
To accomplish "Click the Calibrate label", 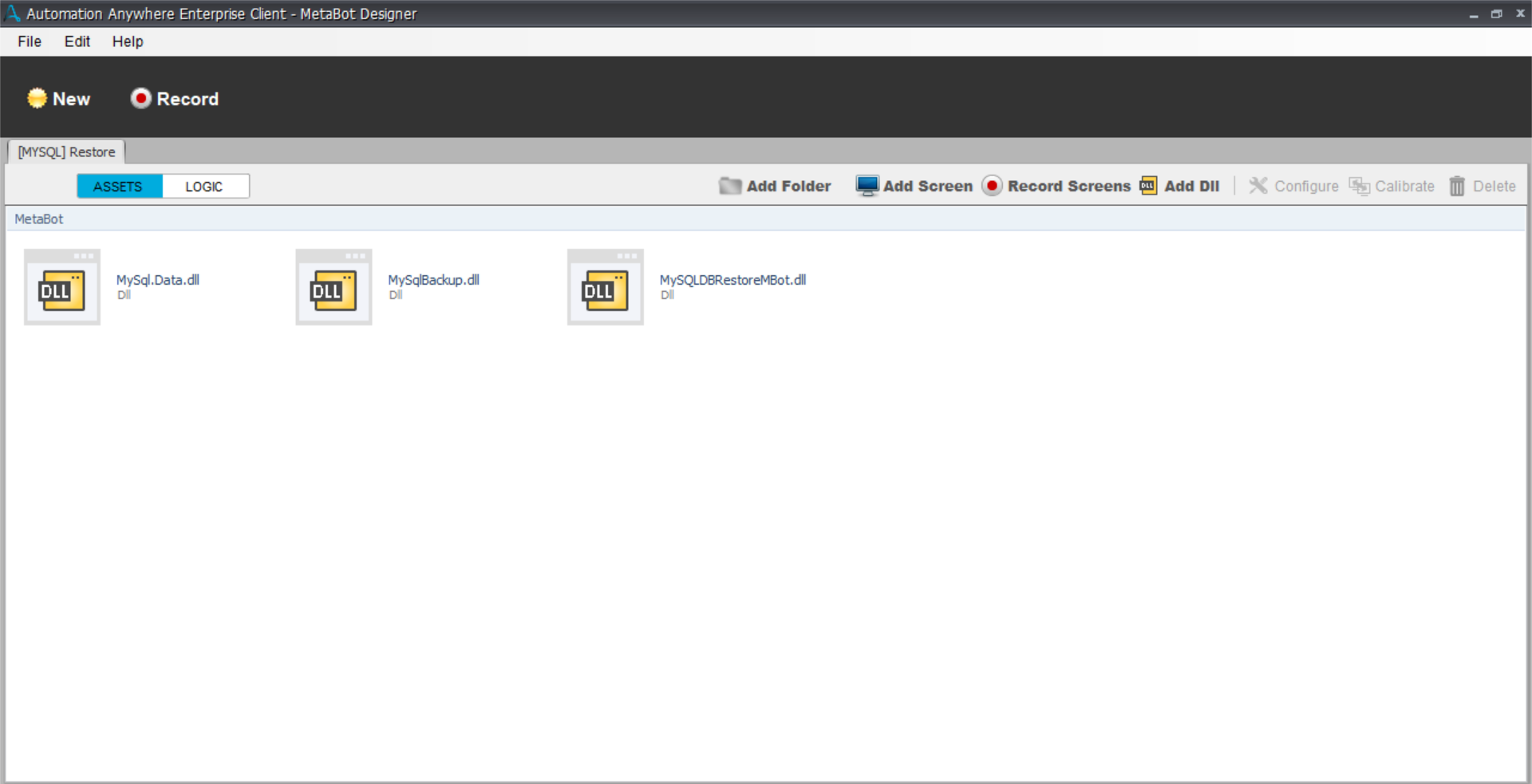I will (x=1404, y=186).
